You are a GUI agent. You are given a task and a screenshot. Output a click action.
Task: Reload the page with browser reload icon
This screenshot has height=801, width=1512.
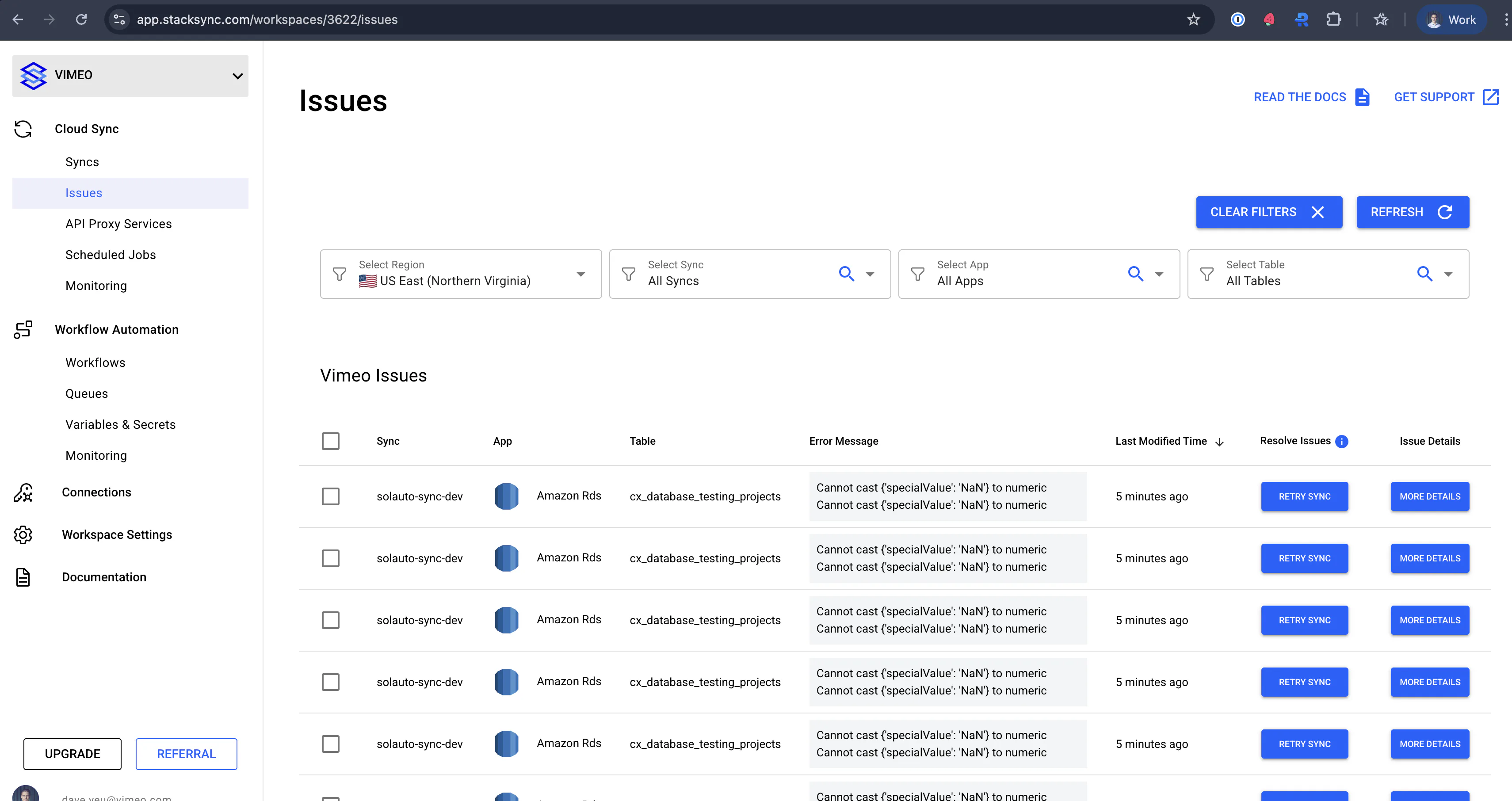[81, 19]
